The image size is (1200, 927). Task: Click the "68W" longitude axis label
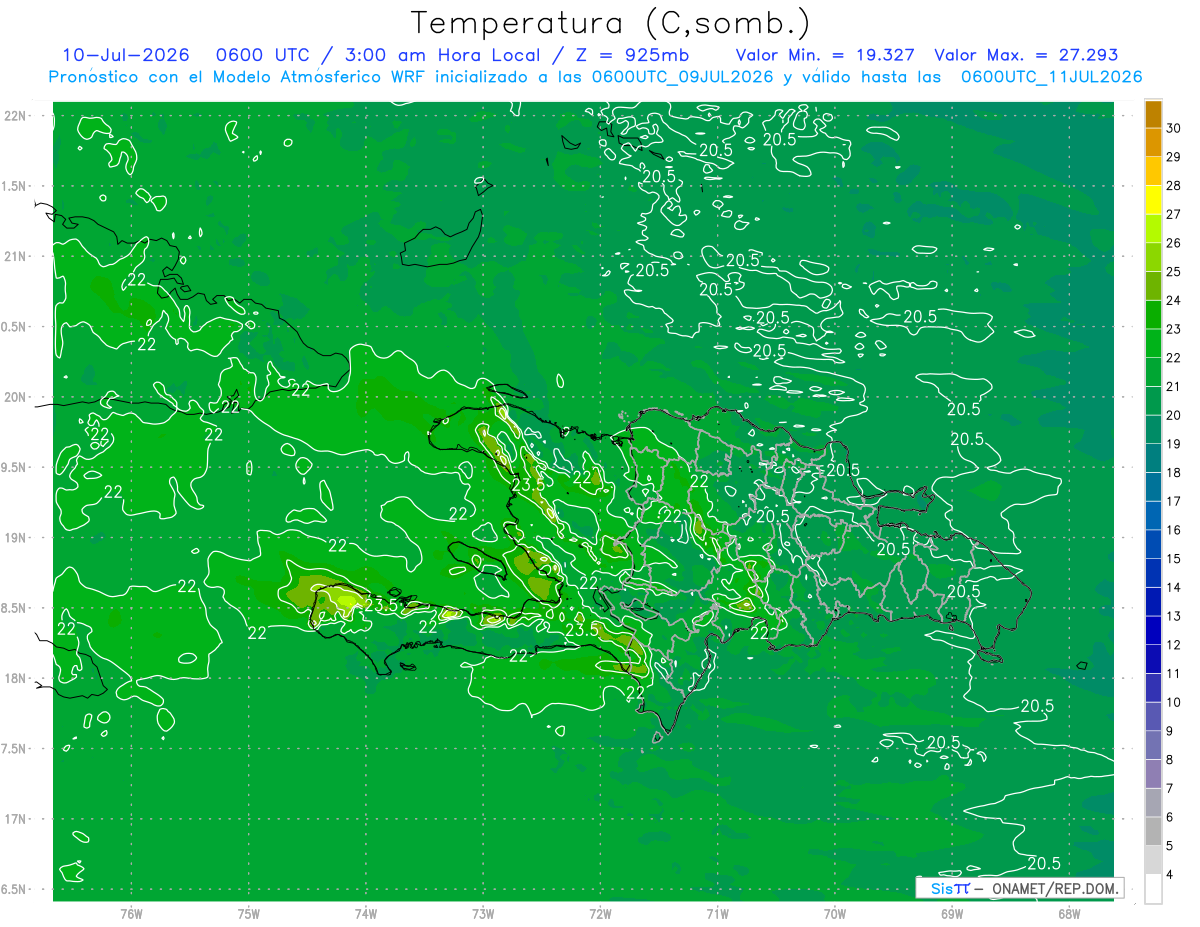pyautogui.click(x=1069, y=914)
